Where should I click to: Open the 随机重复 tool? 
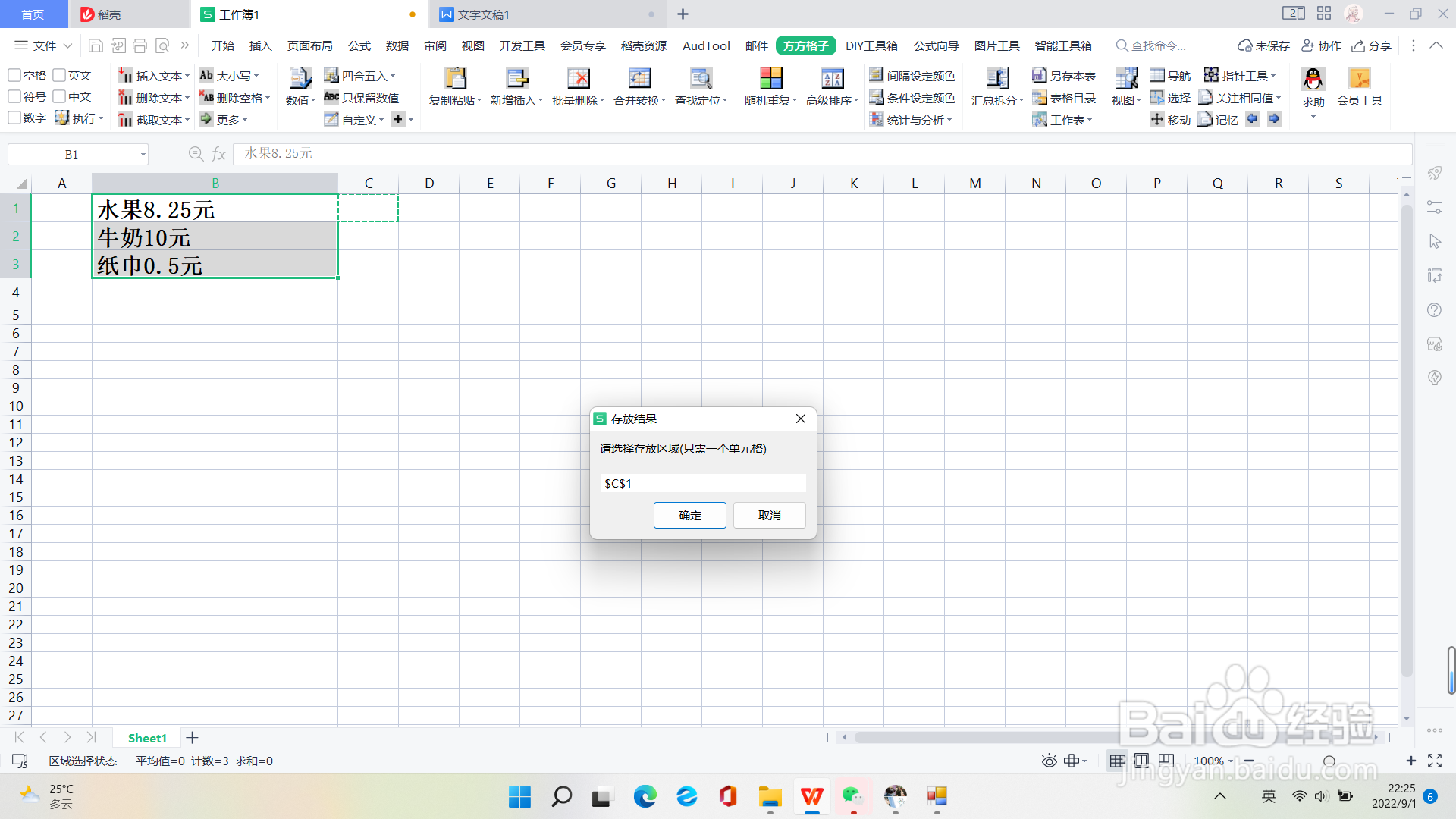[x=770, y=78]
